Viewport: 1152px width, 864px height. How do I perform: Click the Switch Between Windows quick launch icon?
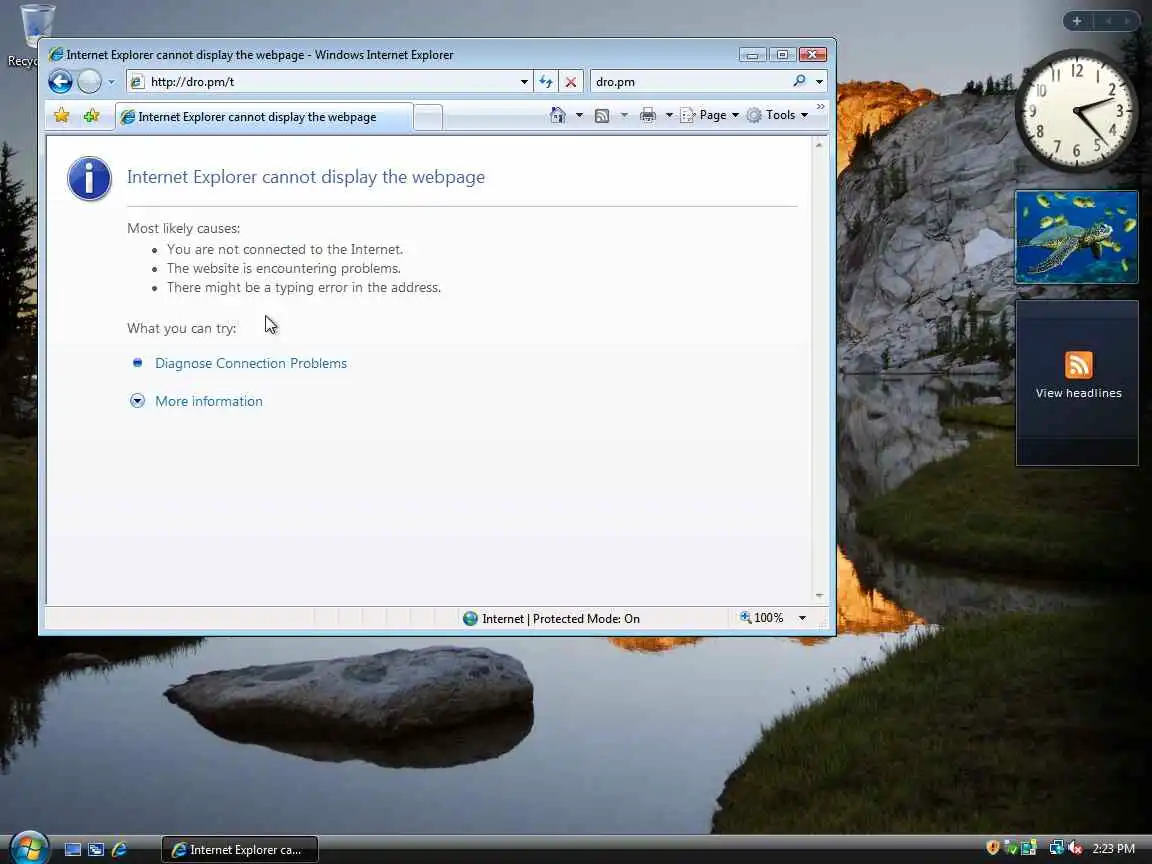pyautogui.click(x=96, y=849)
